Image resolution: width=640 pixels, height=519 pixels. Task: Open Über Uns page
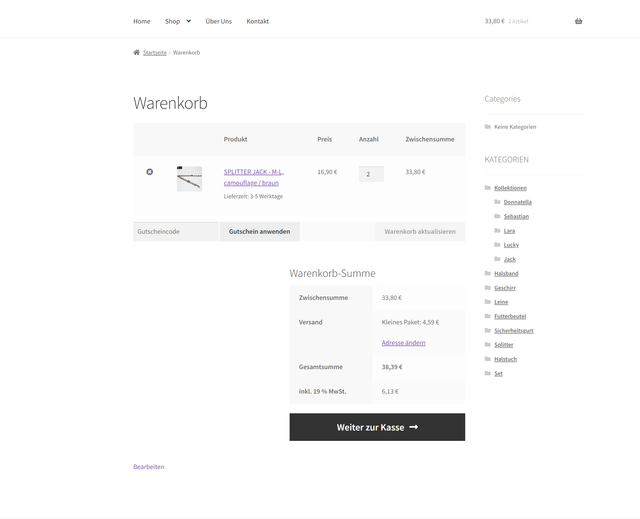click(x=218, y=21)
